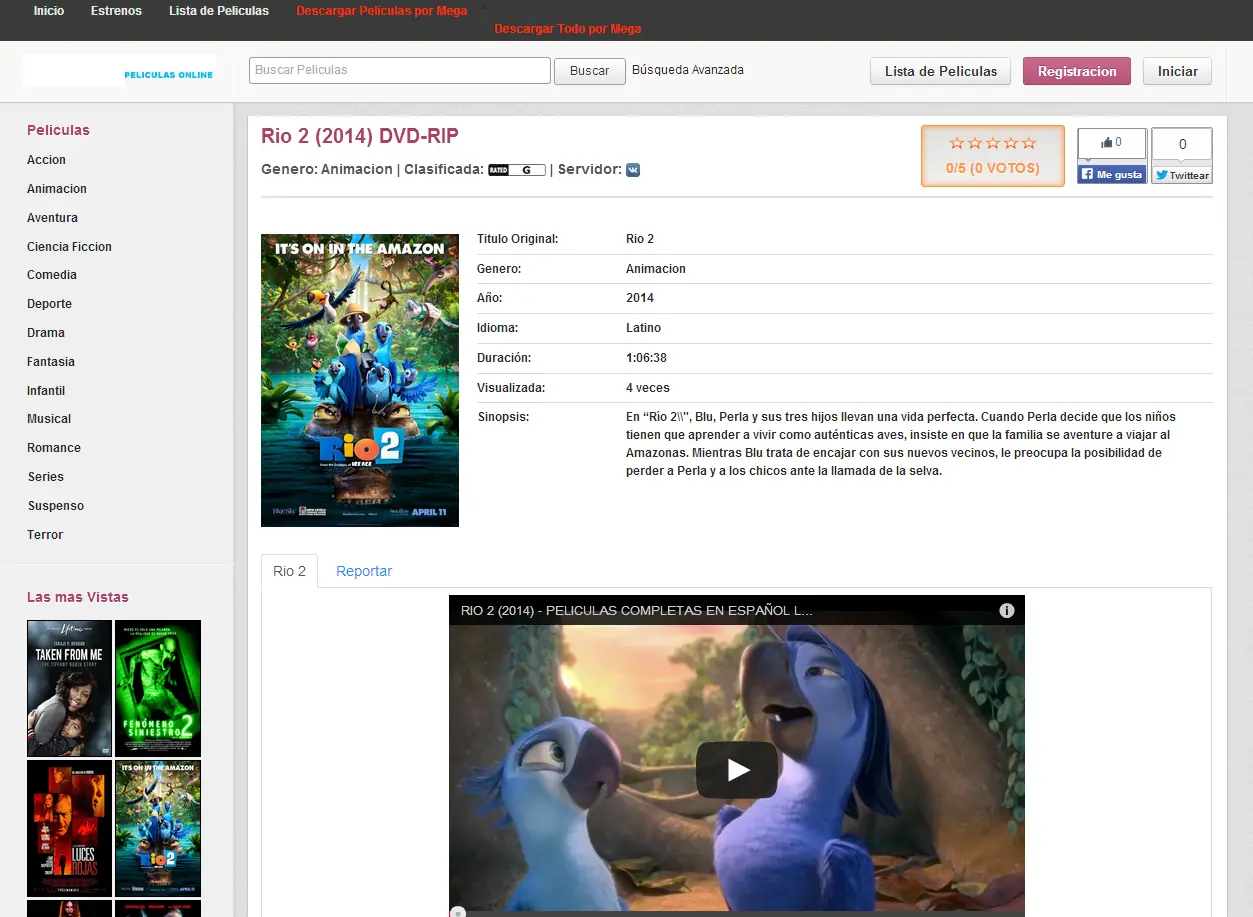
Task: Rate the movie with fifth star
Action: 1029,143
